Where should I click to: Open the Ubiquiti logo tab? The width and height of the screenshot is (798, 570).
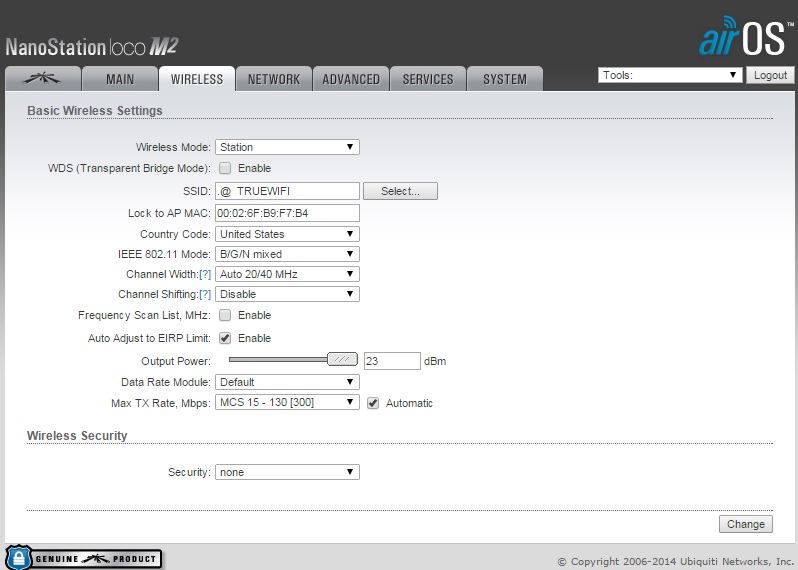[43, 79]
